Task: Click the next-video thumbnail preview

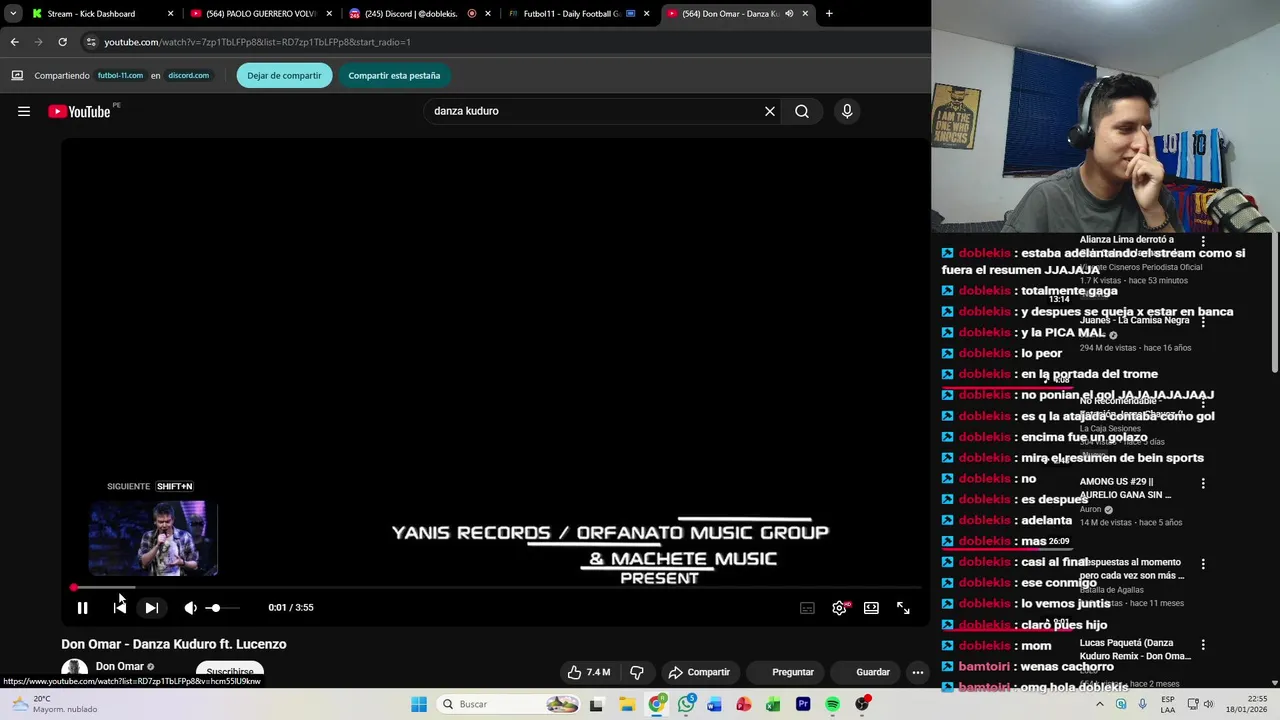Action: click(153, 538)
